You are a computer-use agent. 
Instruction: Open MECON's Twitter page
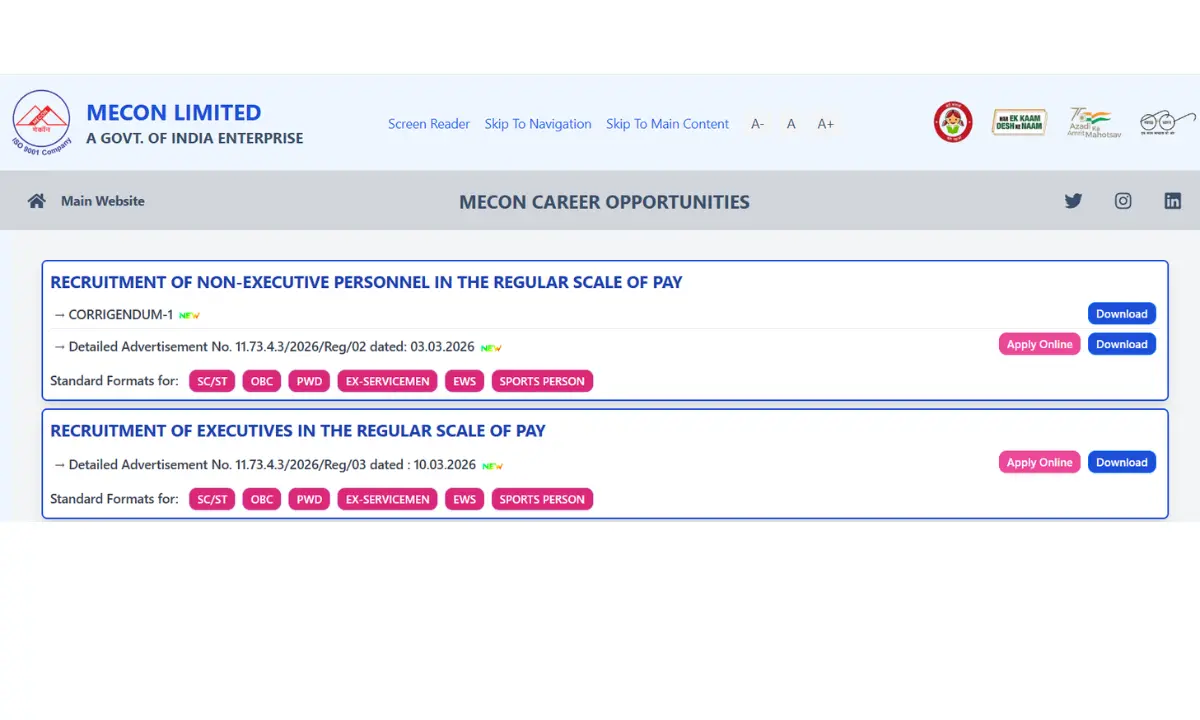tap(1073, 200)
